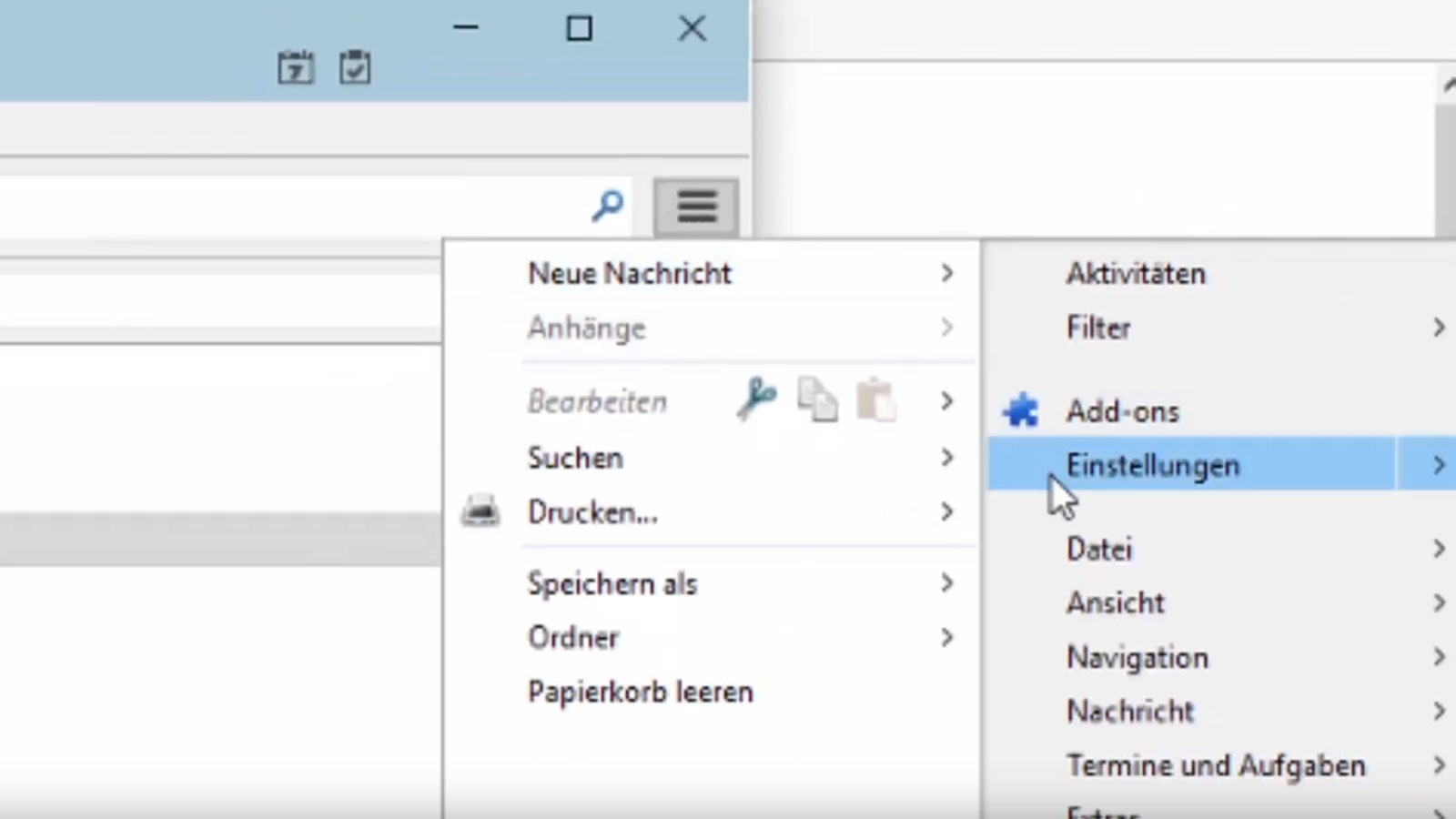The width and height of the screenshot is (1456, 819).
Task: Click the scrollbar up arrow at top right
Action: click(1449, 82)
